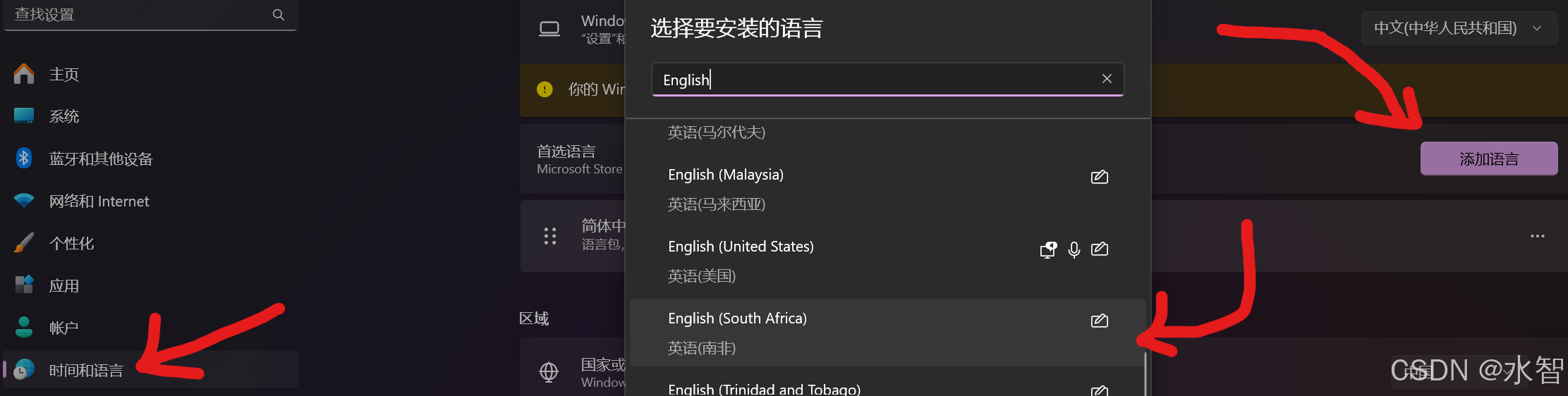Click the language list scrollbar thumb
1568x396 pixels.
[x=1145, y=374]
